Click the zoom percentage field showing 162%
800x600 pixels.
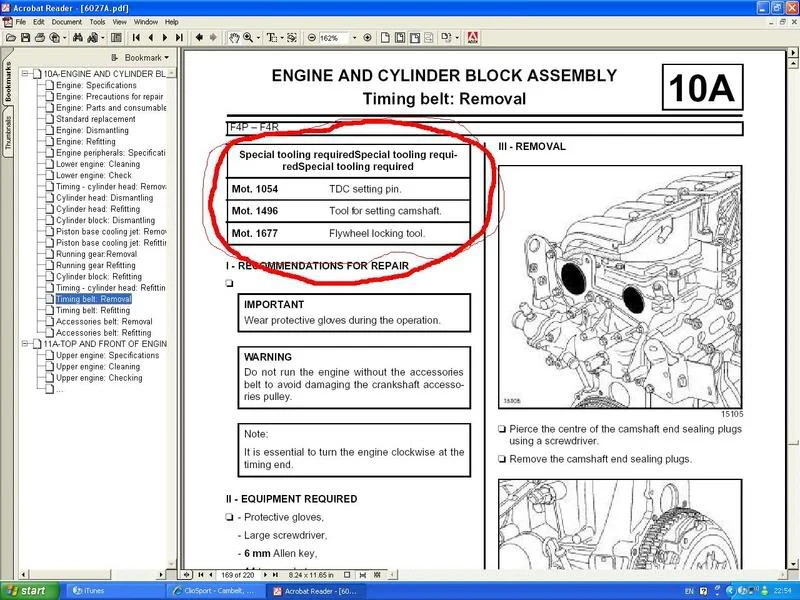(334, 38)
